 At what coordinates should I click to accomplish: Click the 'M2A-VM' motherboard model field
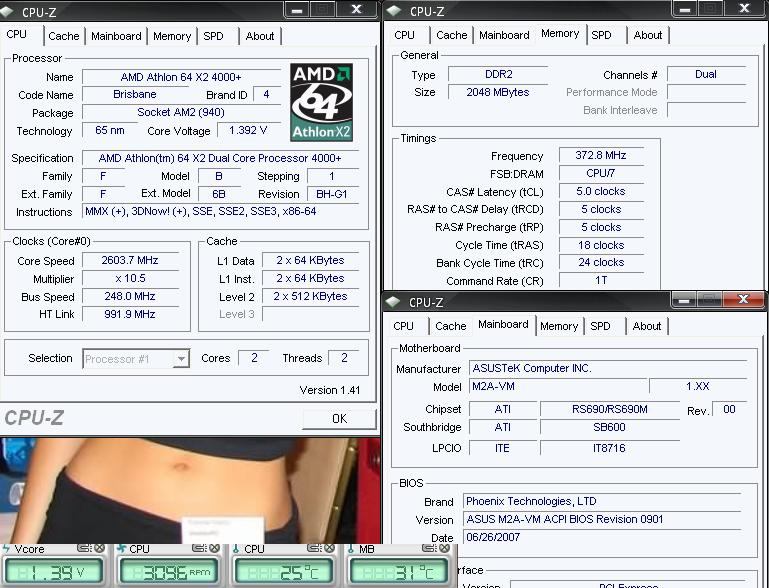[558, 386]
